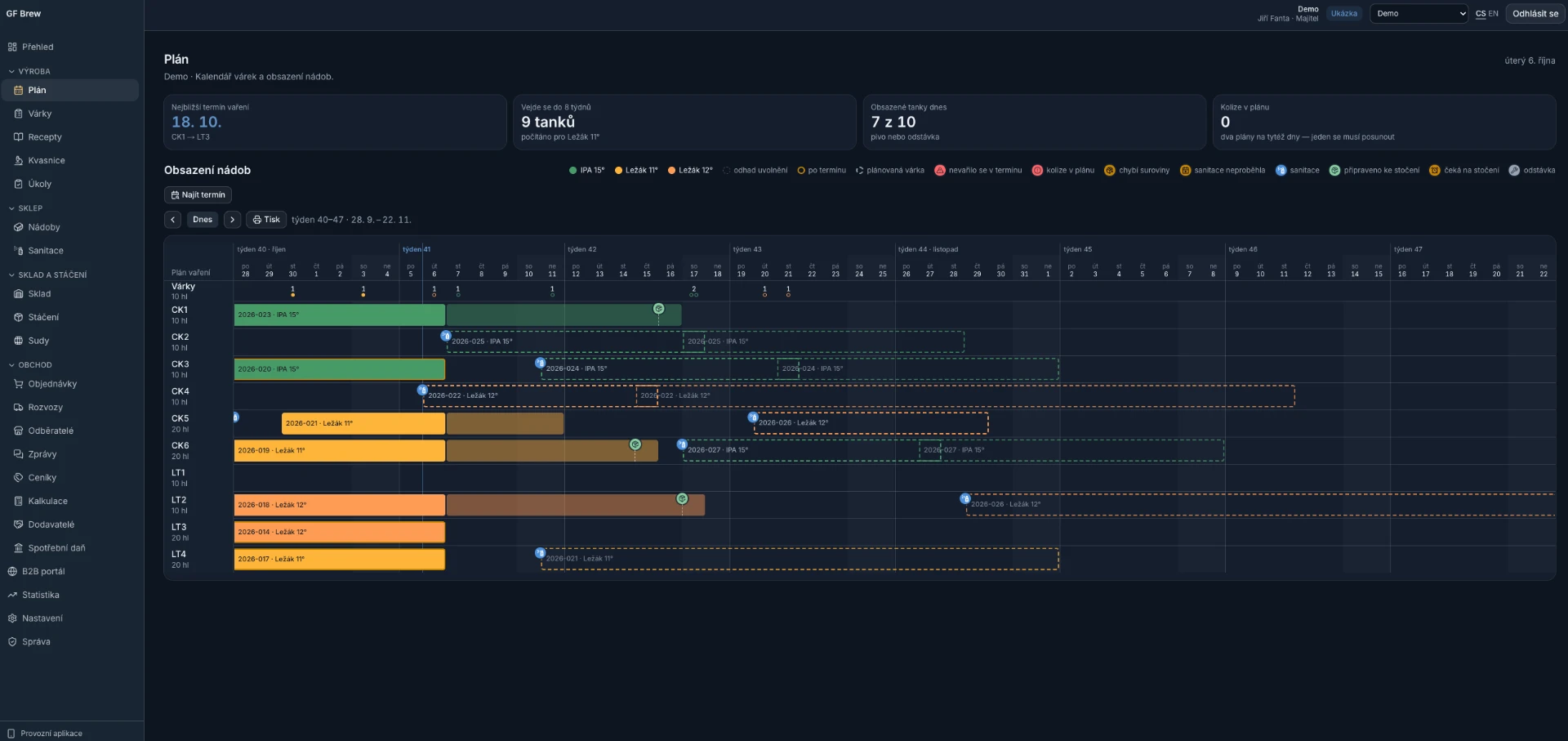This screenshot has height=741, width=1568.
Task: Click the Stáčení sidebar icon
Action: point(18,317)
